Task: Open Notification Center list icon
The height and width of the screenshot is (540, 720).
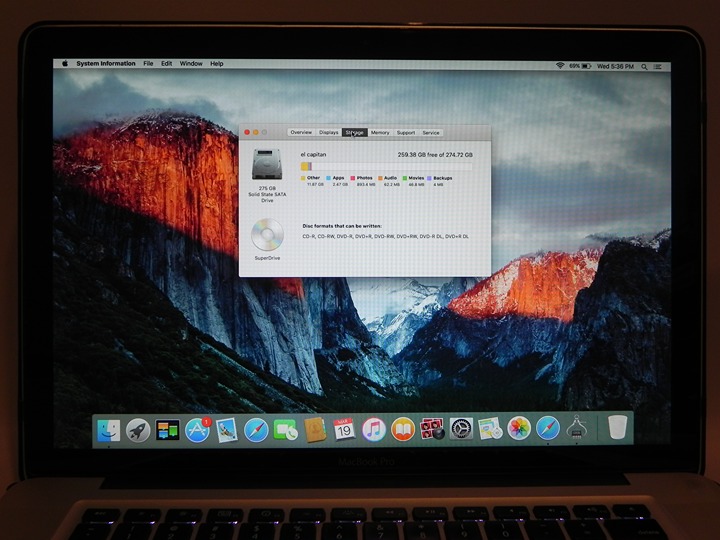Action: pyautogui.click(x=658, y=67)
